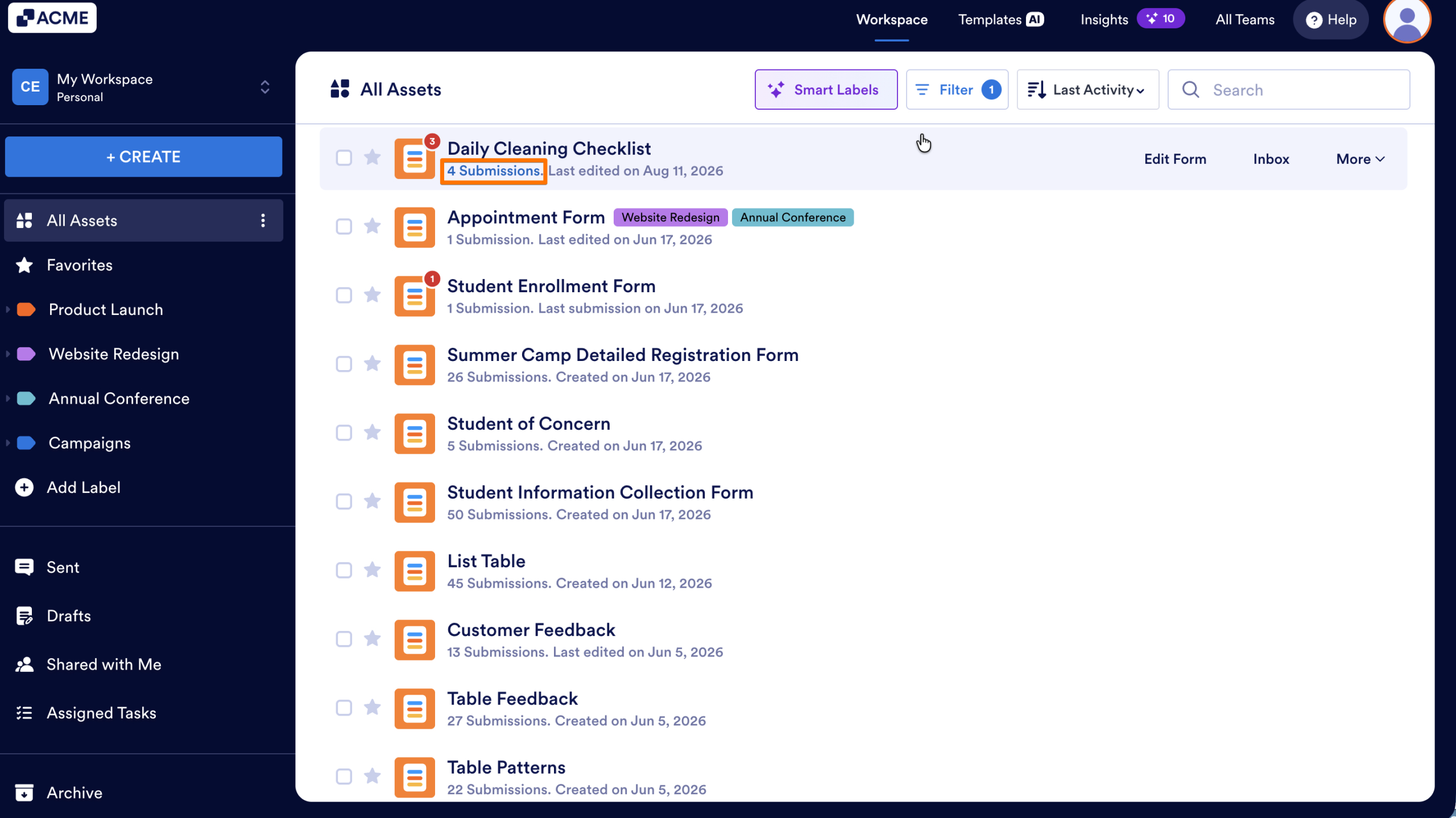Click the Templates AI badge
This screenshot has width=1456, height=818.
(1035, 19)
